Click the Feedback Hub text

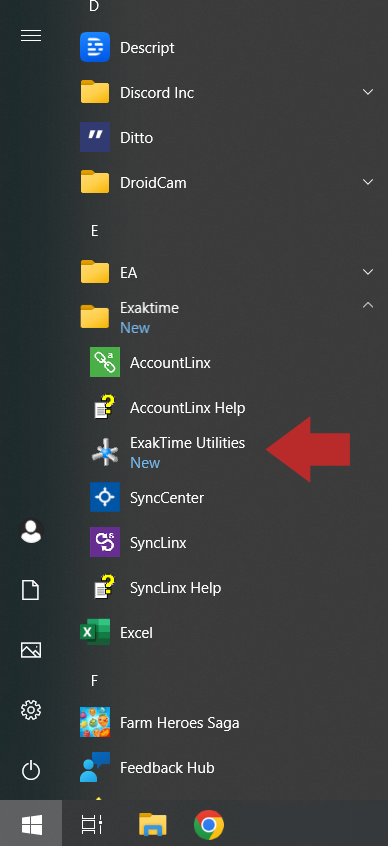167,768
